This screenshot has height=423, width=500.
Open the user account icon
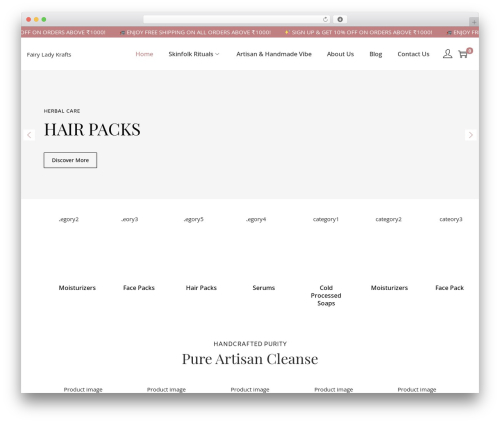[x=447, y=54]
